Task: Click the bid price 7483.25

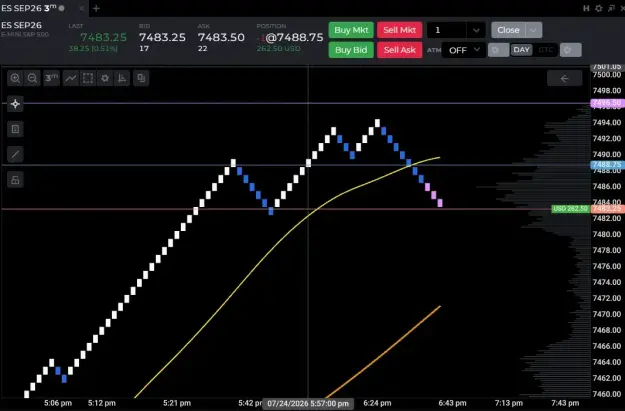Action: (162, 37)
